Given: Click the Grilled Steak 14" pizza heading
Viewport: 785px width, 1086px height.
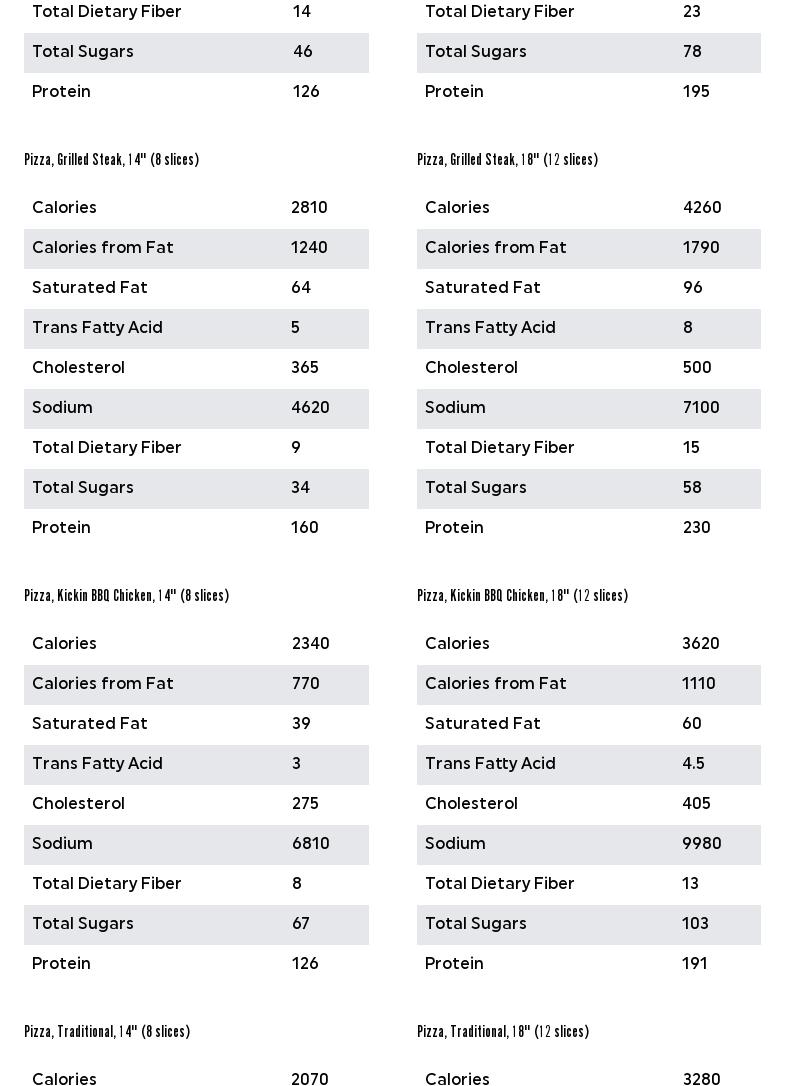Looking at the screenshot, I should 111,160.
